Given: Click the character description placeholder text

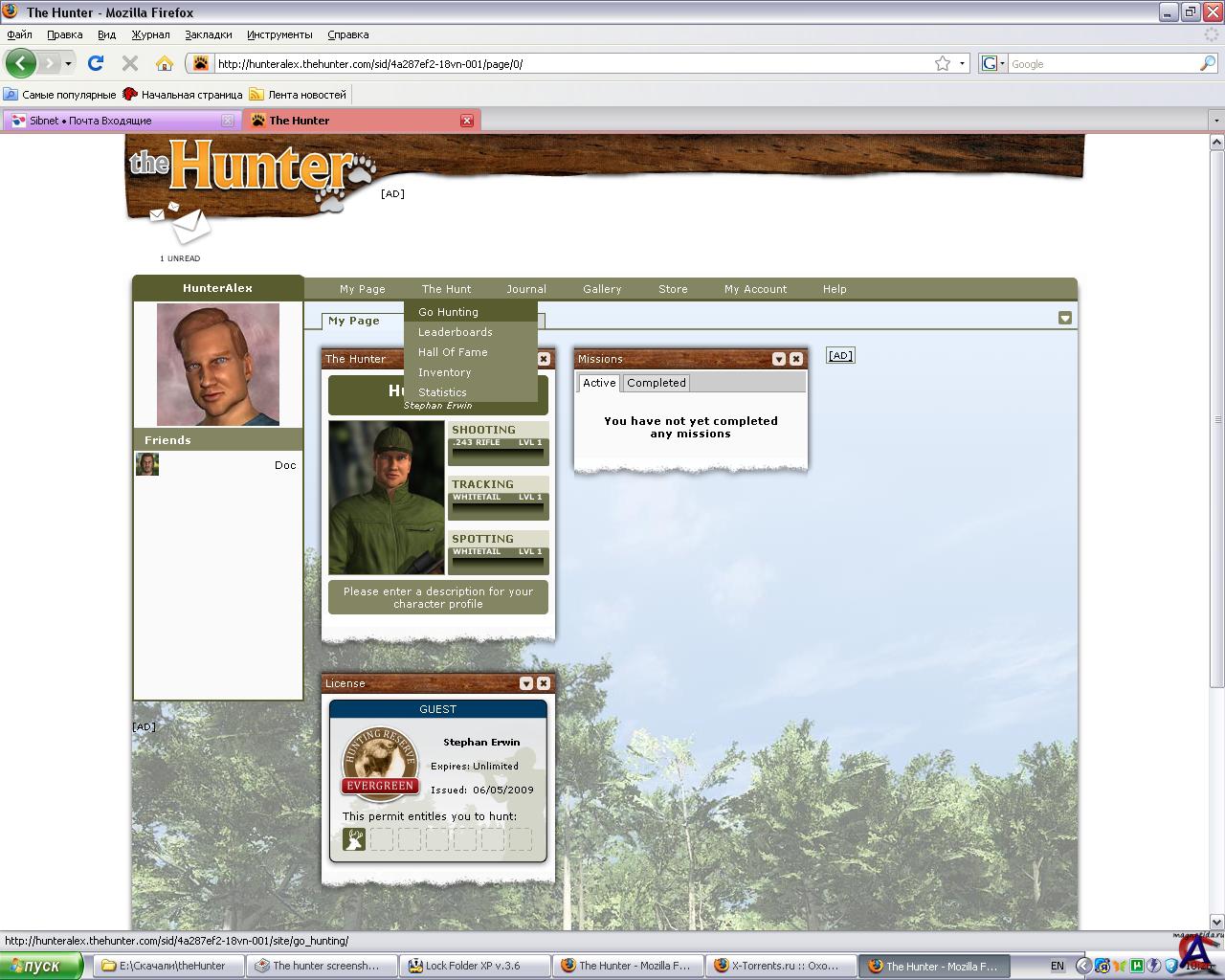Looking at the screenshot, I should 438,597.
